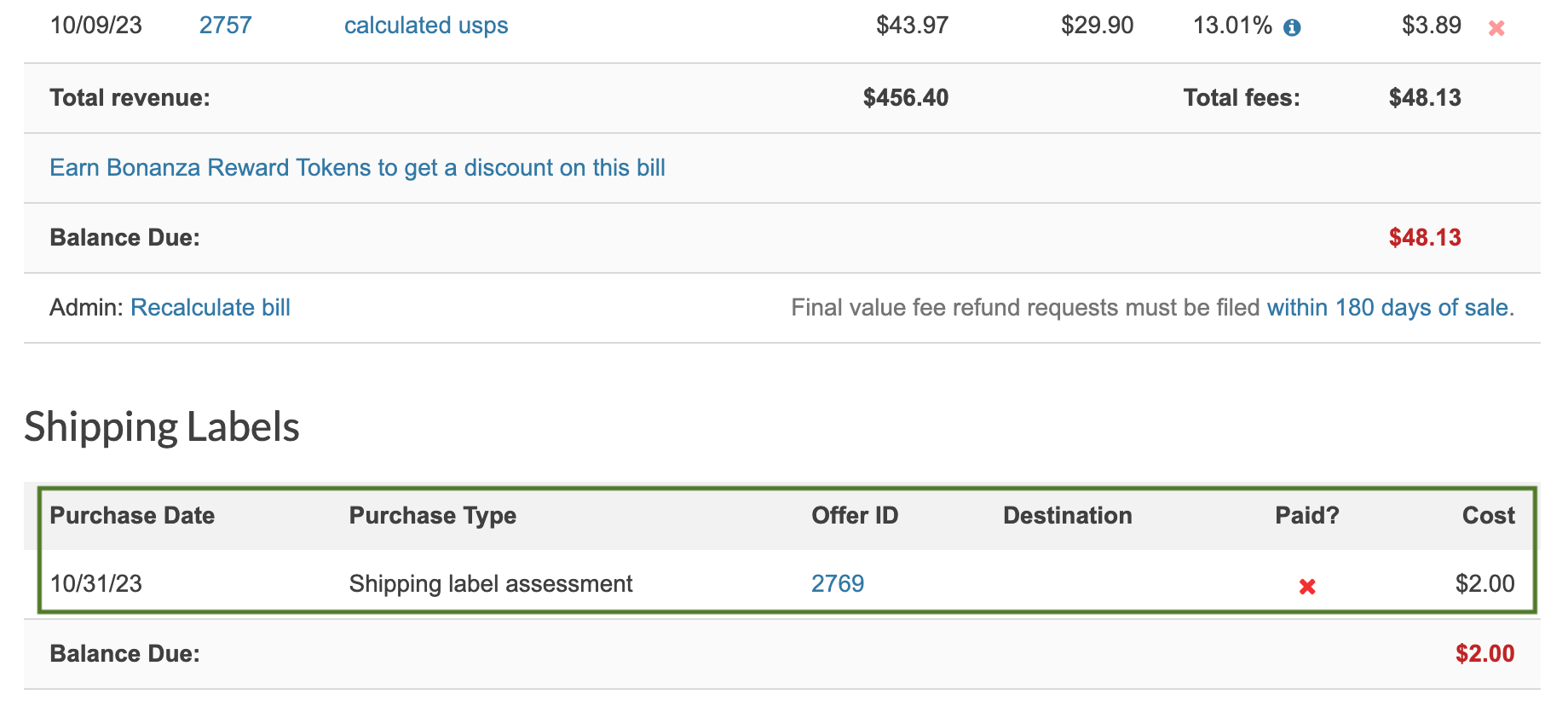1568x718 pixels.
Task: Click the red $48.13 balance due amount
Action: click(x=1424, y=238)
